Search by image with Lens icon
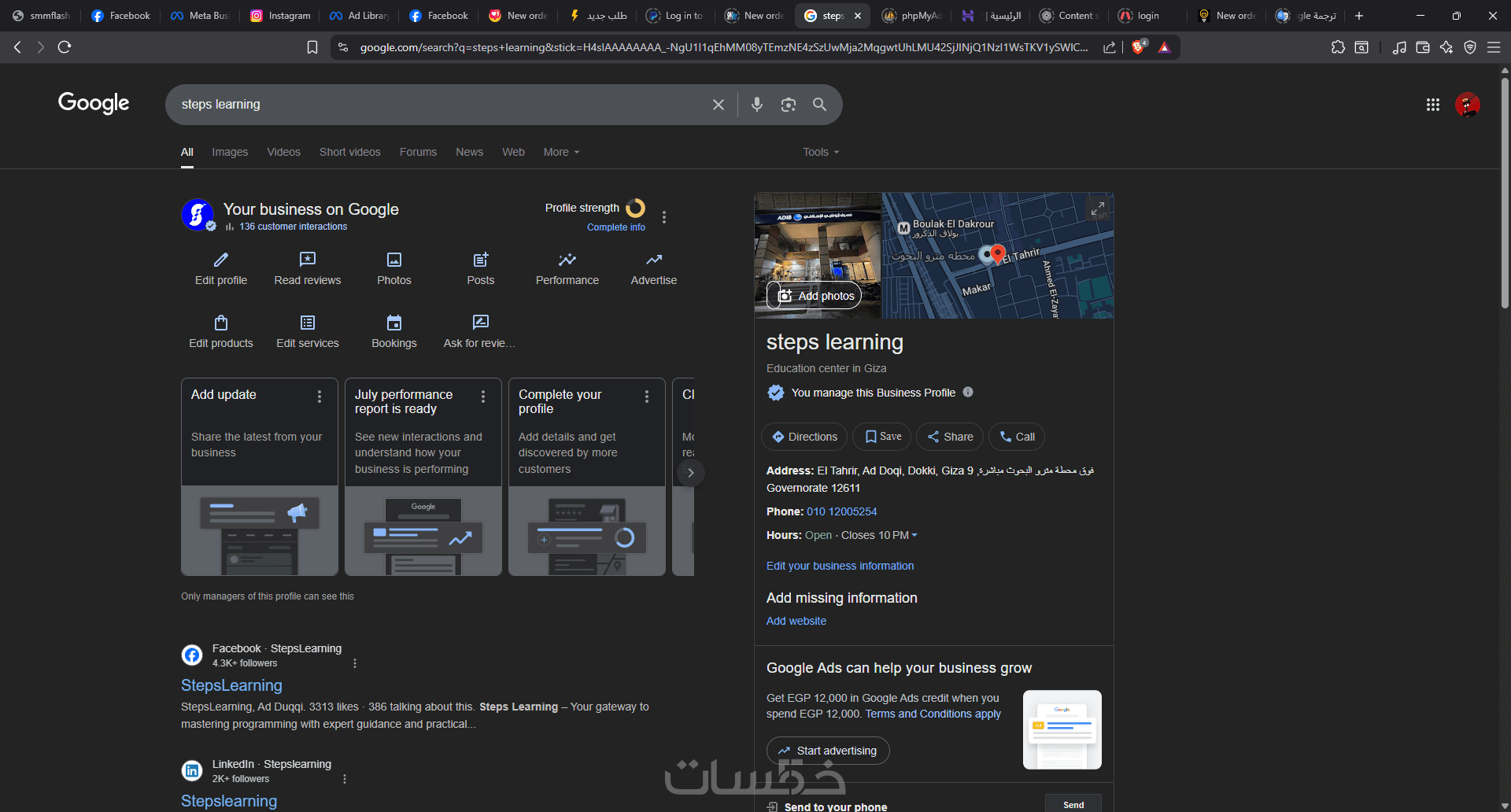 789,105
